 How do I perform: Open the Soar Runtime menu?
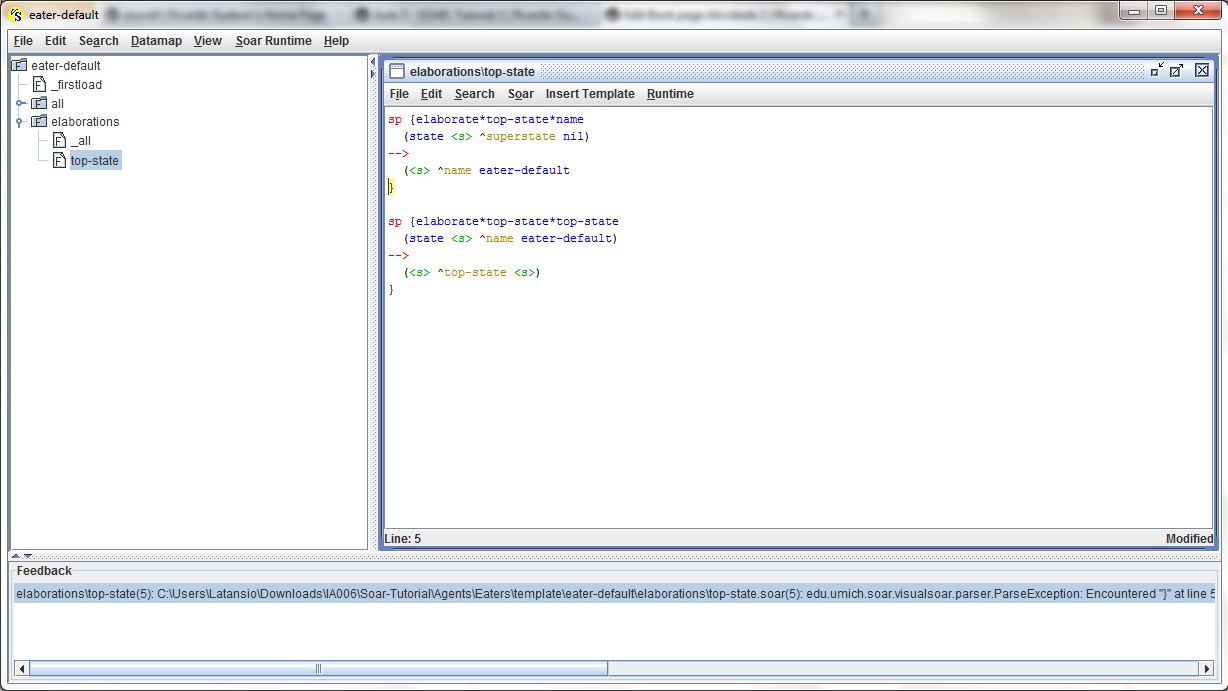273,41
